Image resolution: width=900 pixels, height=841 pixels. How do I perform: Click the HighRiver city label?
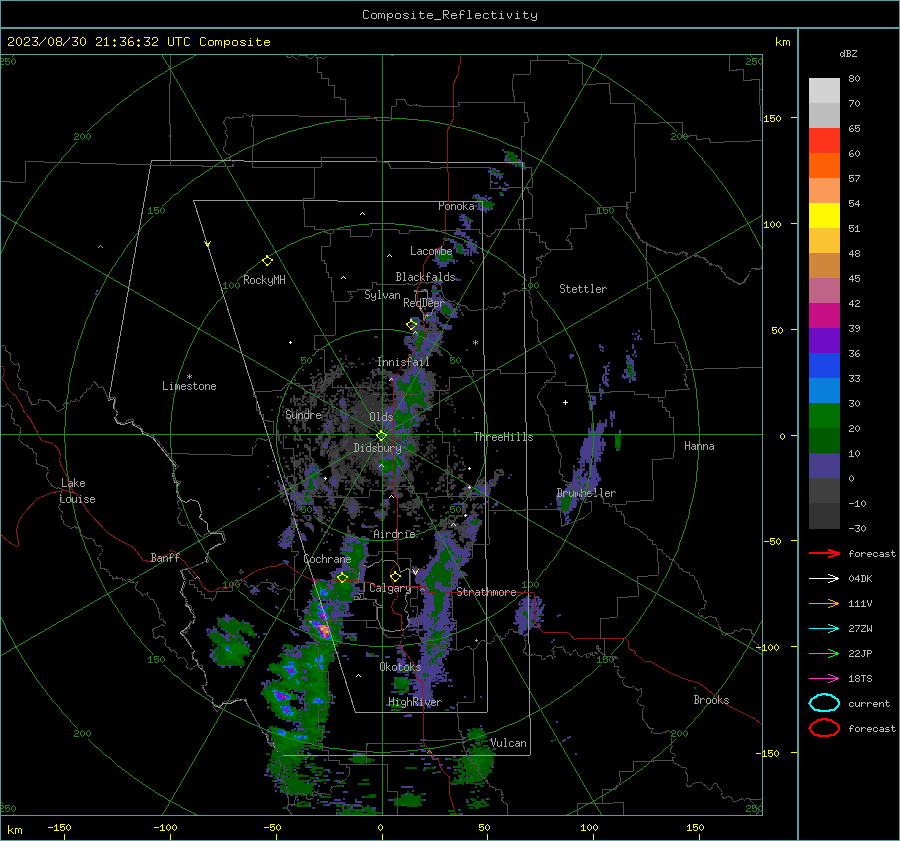pyautogui.click(x=415, y=702)
